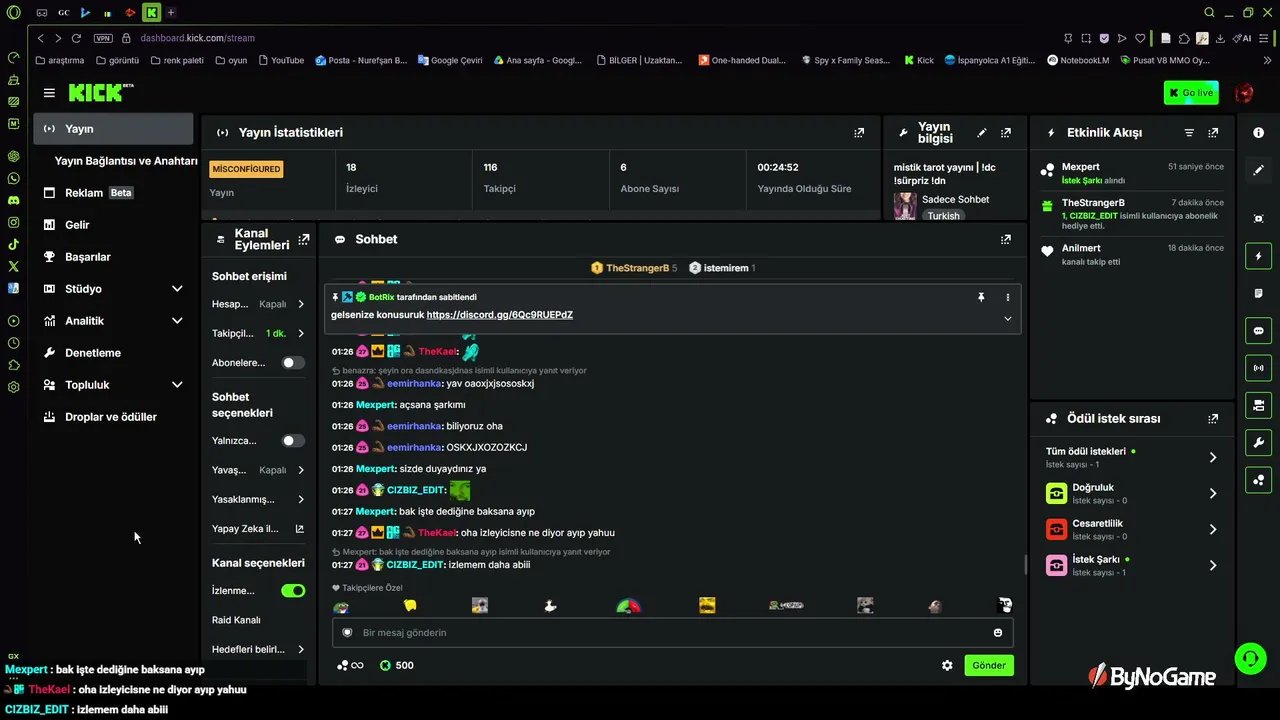Edit the stream info with the pencil icon
The height and width of the screenshot is (720, 1280).
(x=982, y=132)
